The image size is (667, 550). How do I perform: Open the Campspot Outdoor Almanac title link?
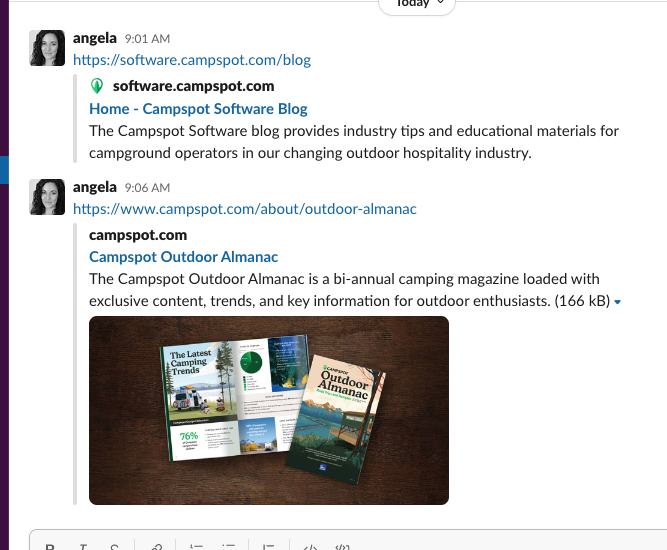click(183, 257)
